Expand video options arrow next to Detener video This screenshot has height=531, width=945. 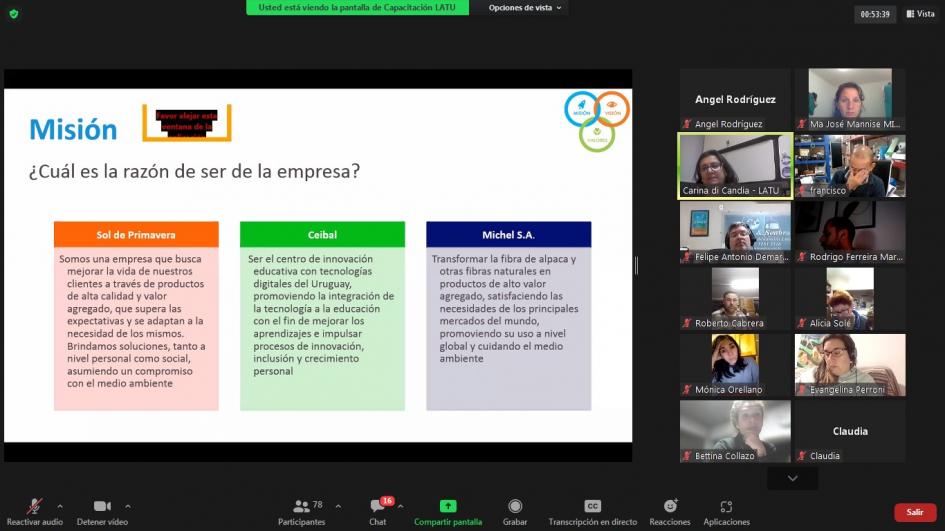point(128,506)
